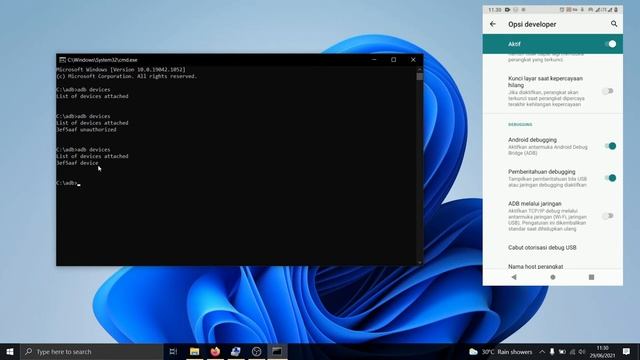Close the cmd.exe window
Viewport: 640px width, 360px height.
point(413,60)
